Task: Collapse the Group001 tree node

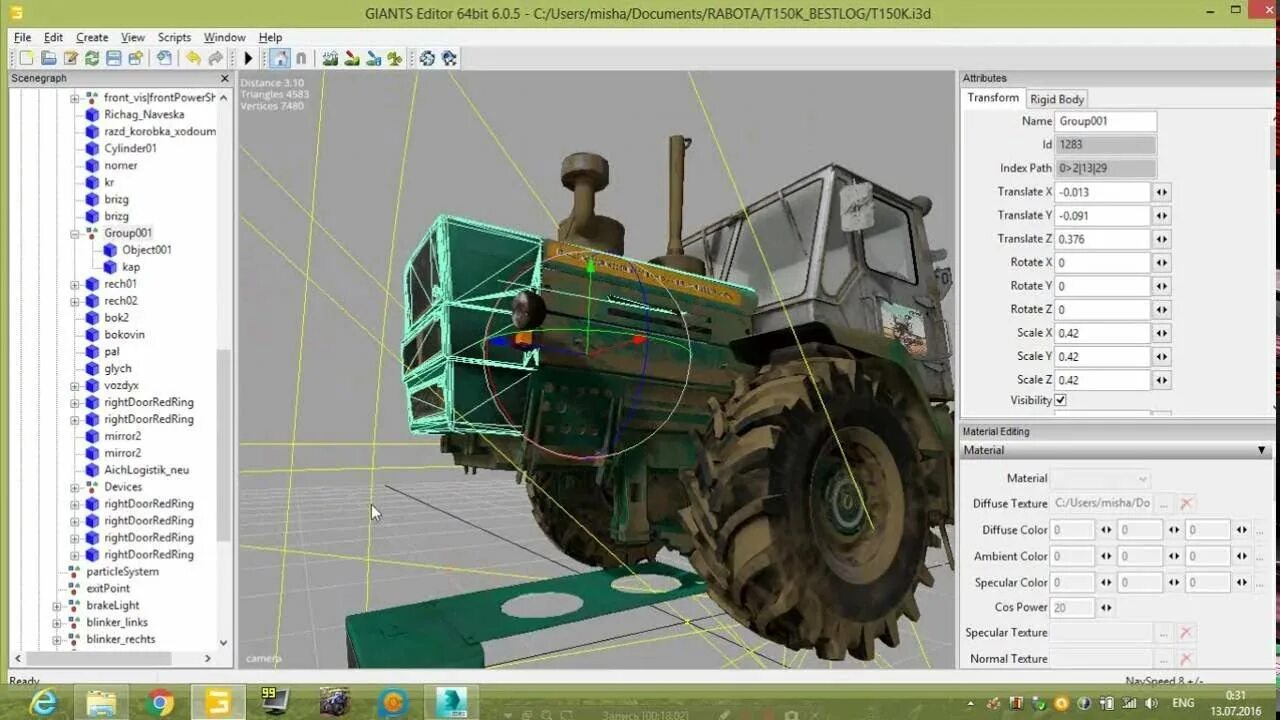Action: [x=75, y=233]
